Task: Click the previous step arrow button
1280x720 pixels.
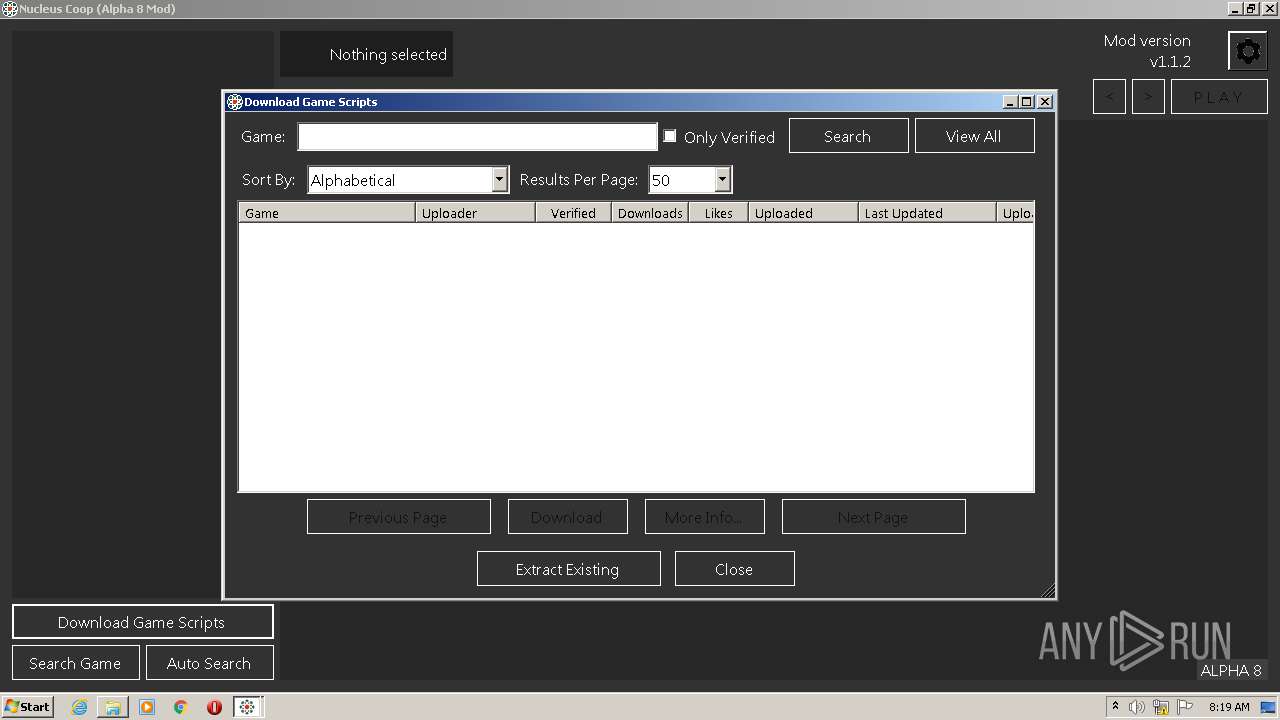Action: [x=1109, y=97]
